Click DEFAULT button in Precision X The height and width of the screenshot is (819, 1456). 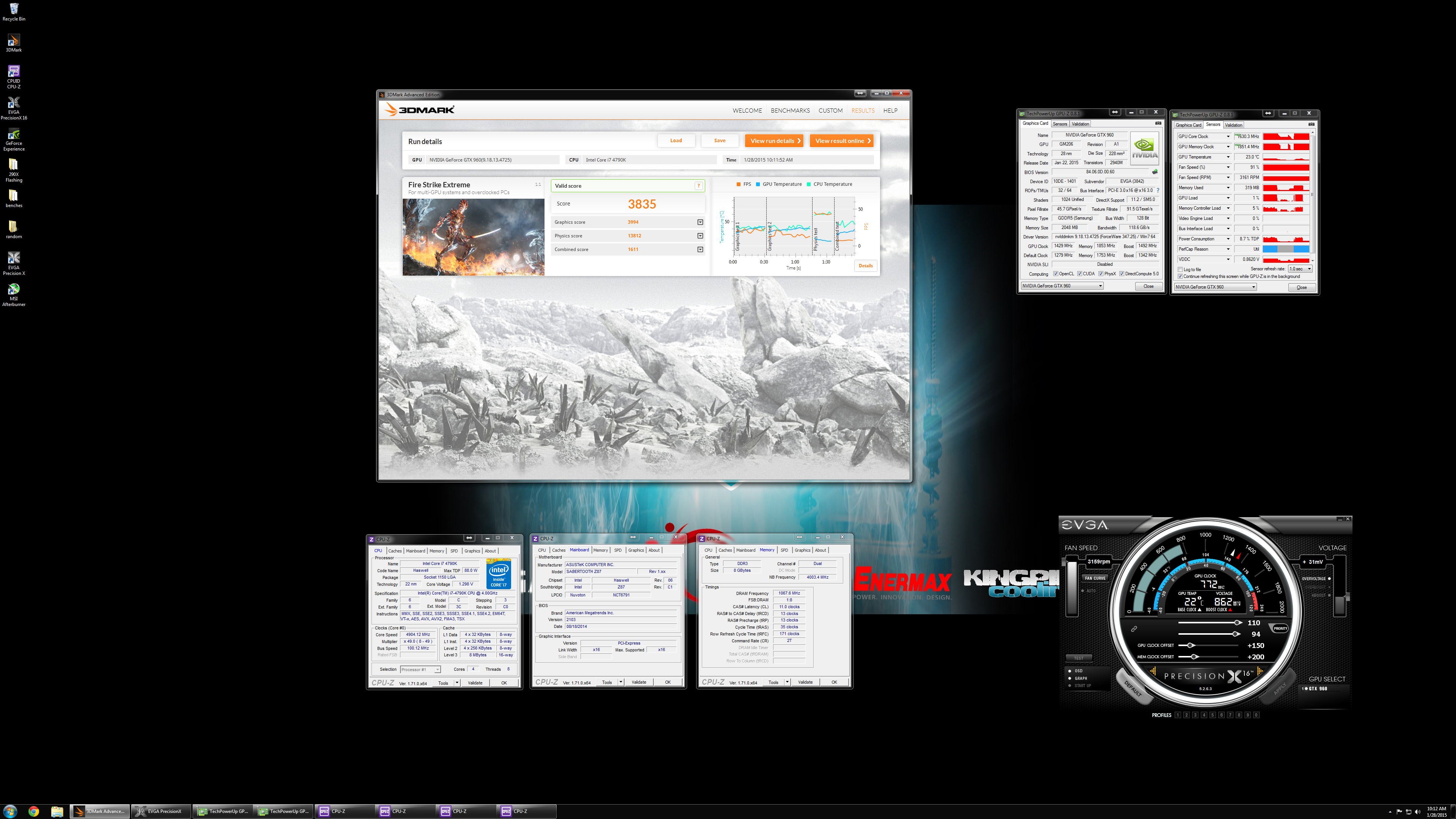coord(1133,688)
